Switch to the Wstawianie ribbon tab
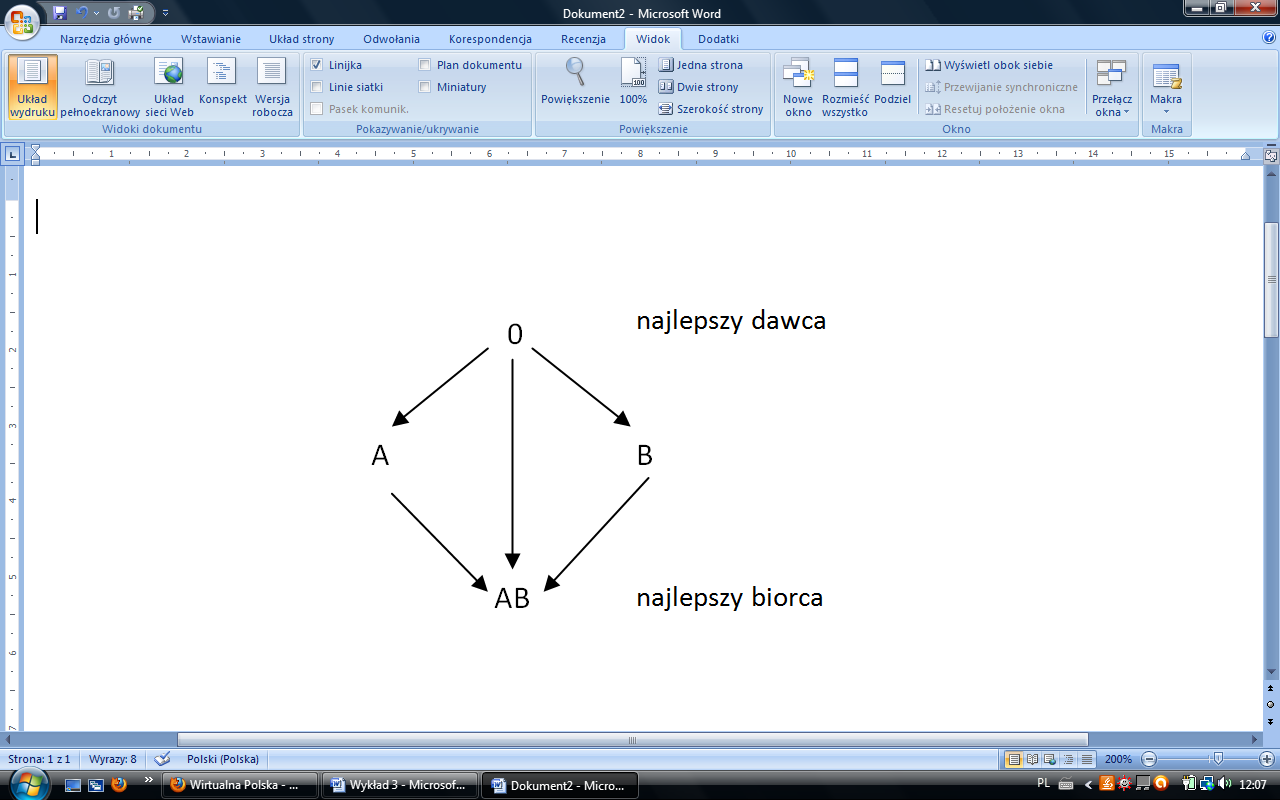Image resolution: width=1280 pixels, height=800 pixels. [210, 39]
